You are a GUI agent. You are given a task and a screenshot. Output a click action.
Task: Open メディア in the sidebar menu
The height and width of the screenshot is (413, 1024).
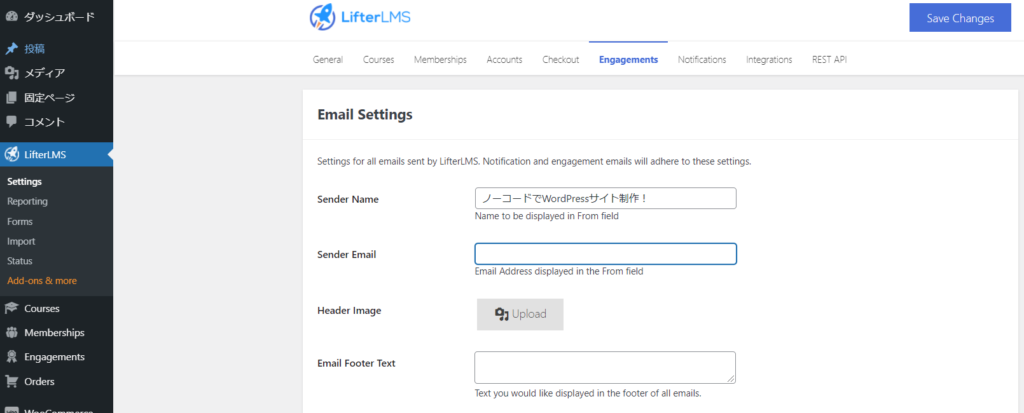44,73
